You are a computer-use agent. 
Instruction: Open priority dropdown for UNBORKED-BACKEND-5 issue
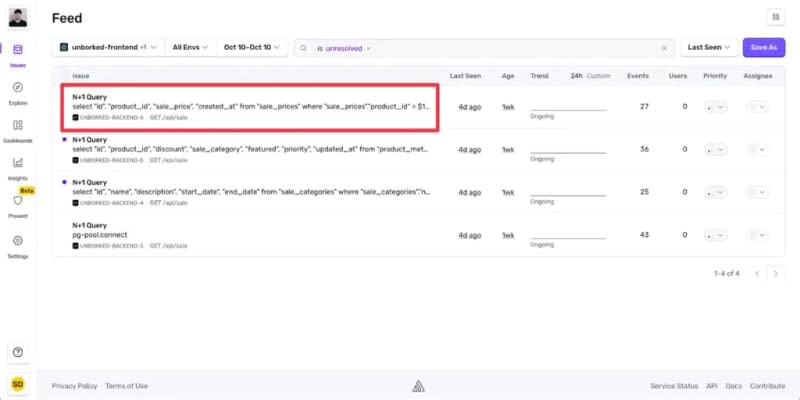pos(715,149)
